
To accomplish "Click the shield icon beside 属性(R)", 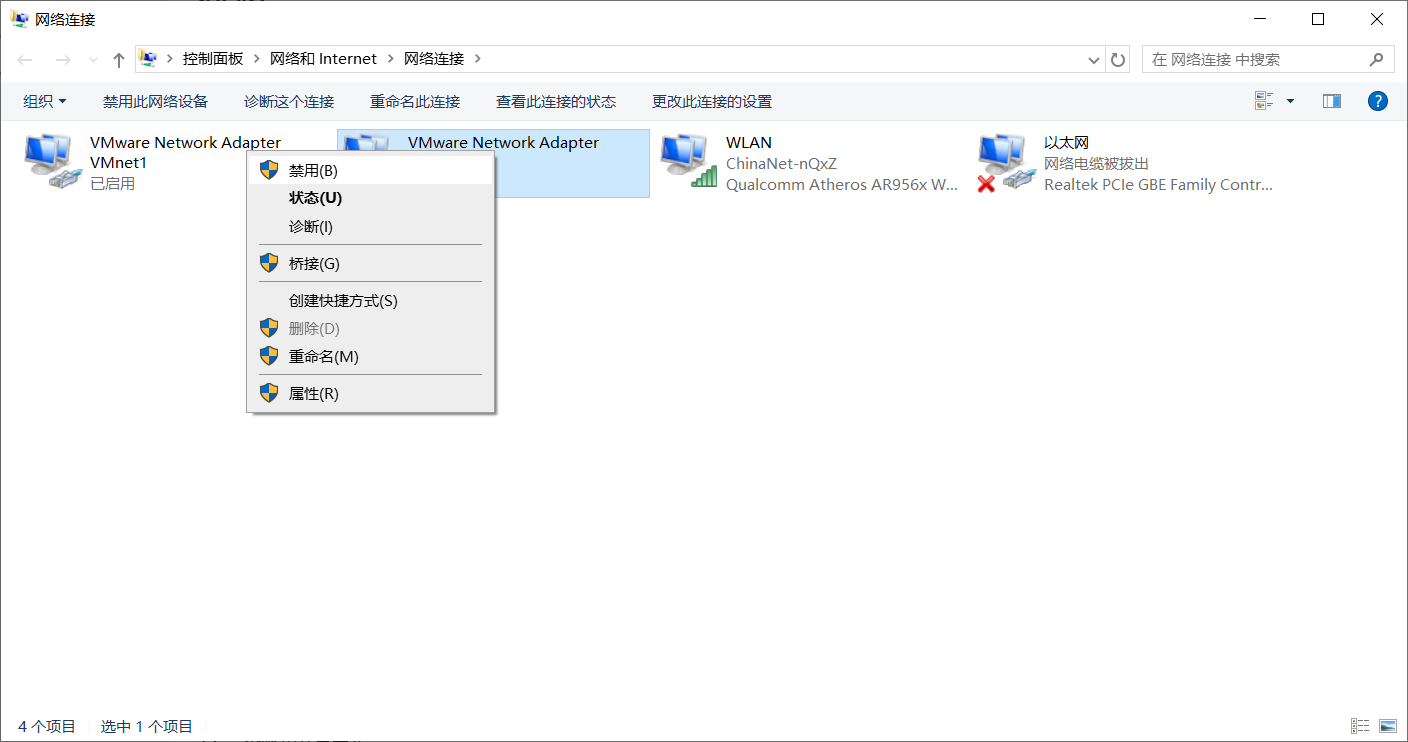I will (x=269, y=393).
